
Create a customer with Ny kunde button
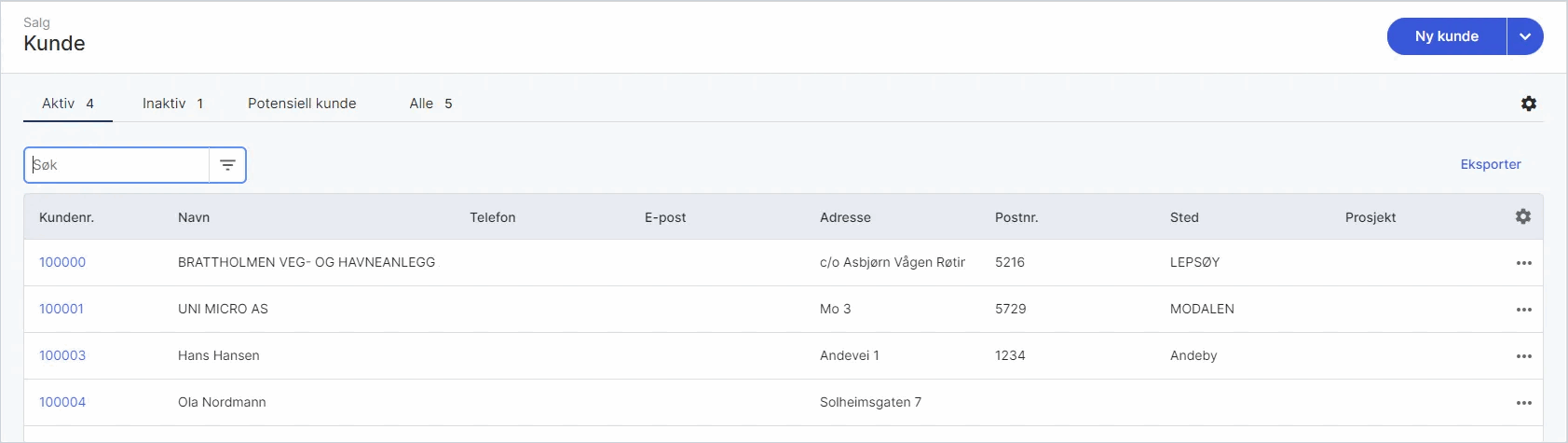[x=1447, y=36]
